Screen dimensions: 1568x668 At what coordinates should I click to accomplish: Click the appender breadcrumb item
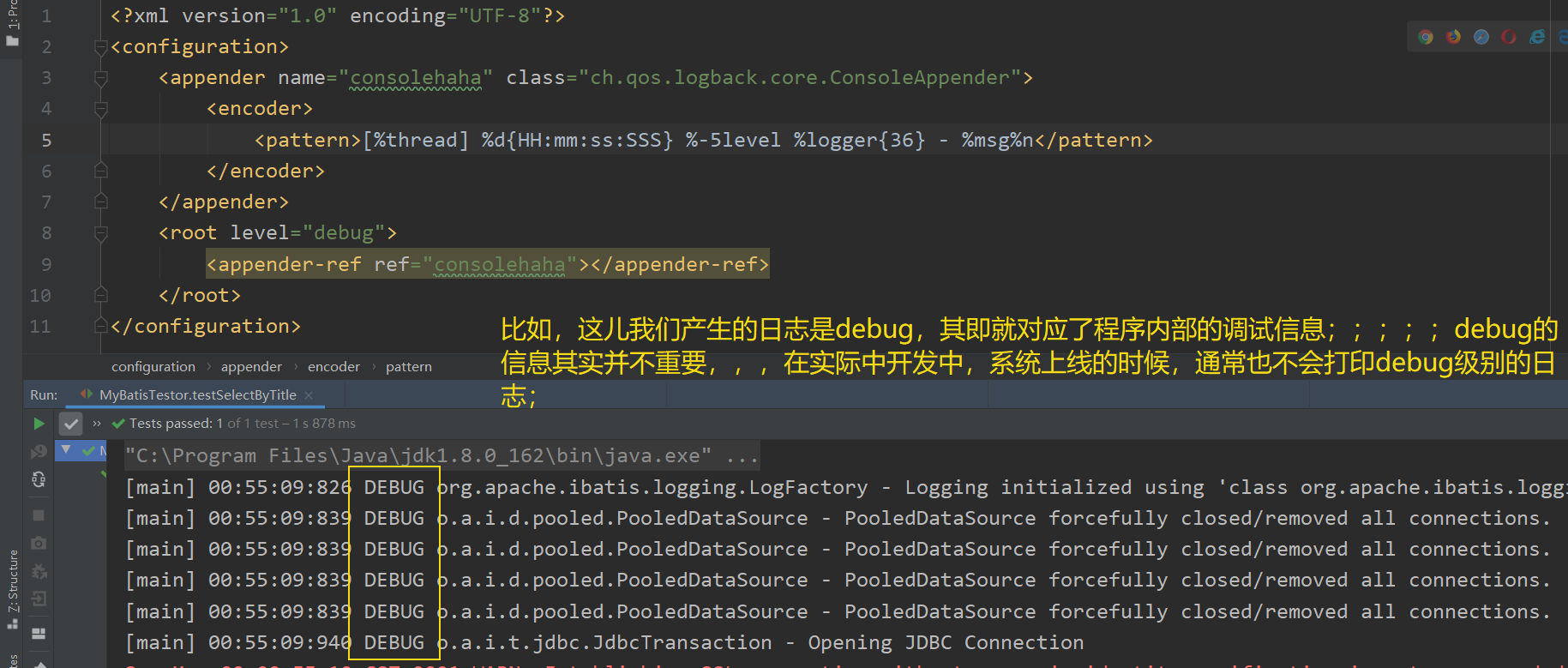(251, 367)
